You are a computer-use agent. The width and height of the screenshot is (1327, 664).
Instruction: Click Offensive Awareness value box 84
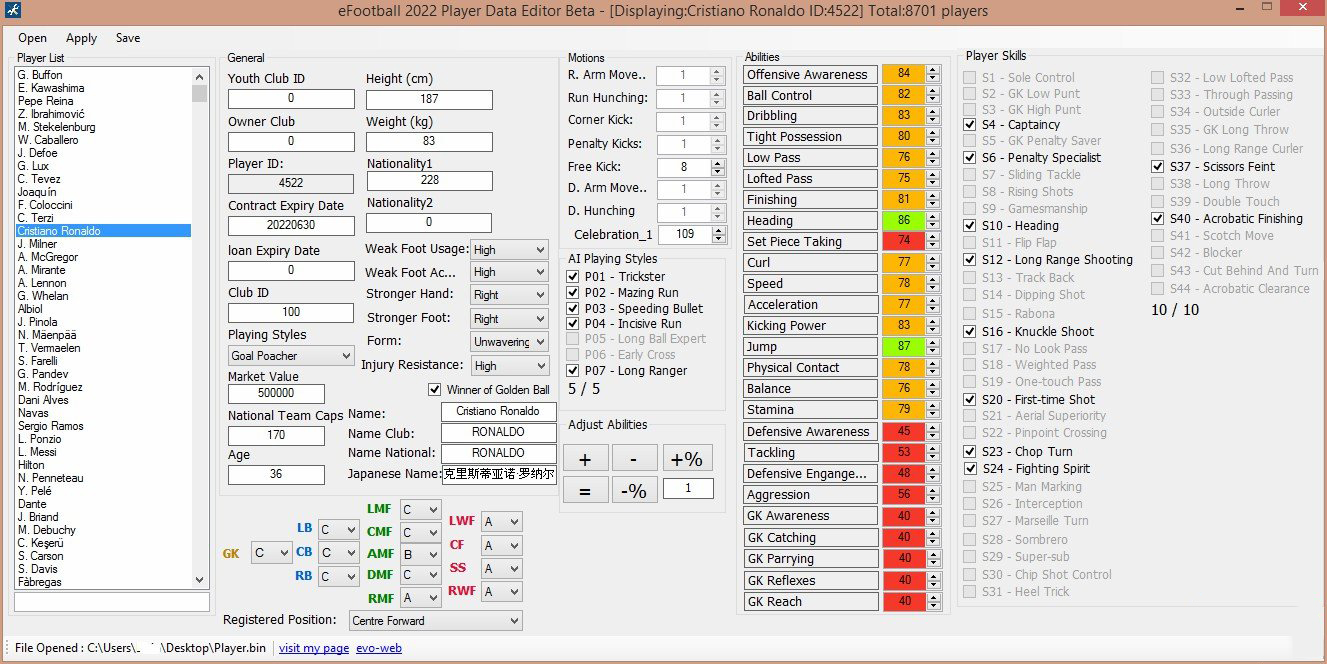tap(904, 74)
